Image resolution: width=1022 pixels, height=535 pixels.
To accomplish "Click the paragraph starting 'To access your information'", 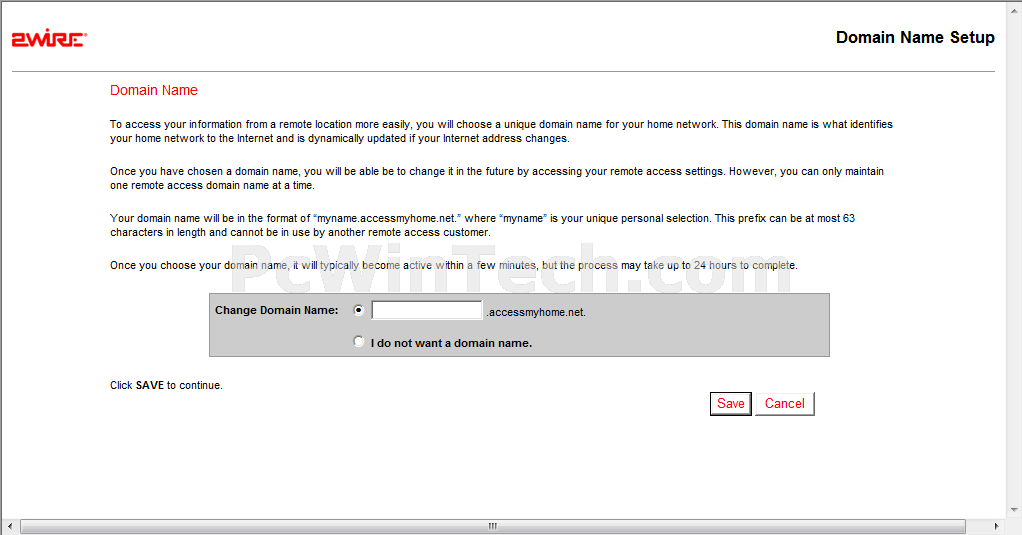I will coord(501,131).
